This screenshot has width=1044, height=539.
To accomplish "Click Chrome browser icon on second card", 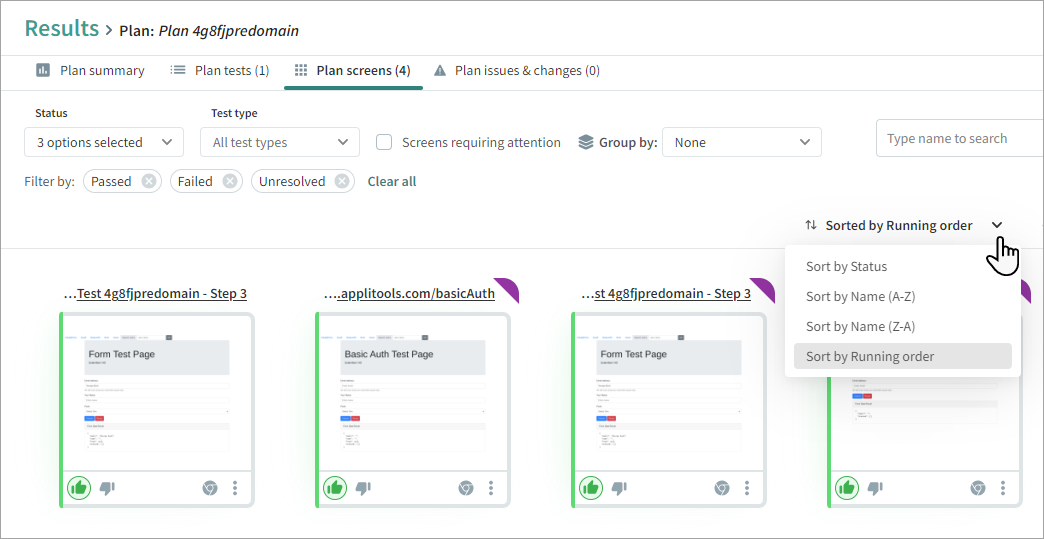I will pyautogui.click(x=465, y=488).
